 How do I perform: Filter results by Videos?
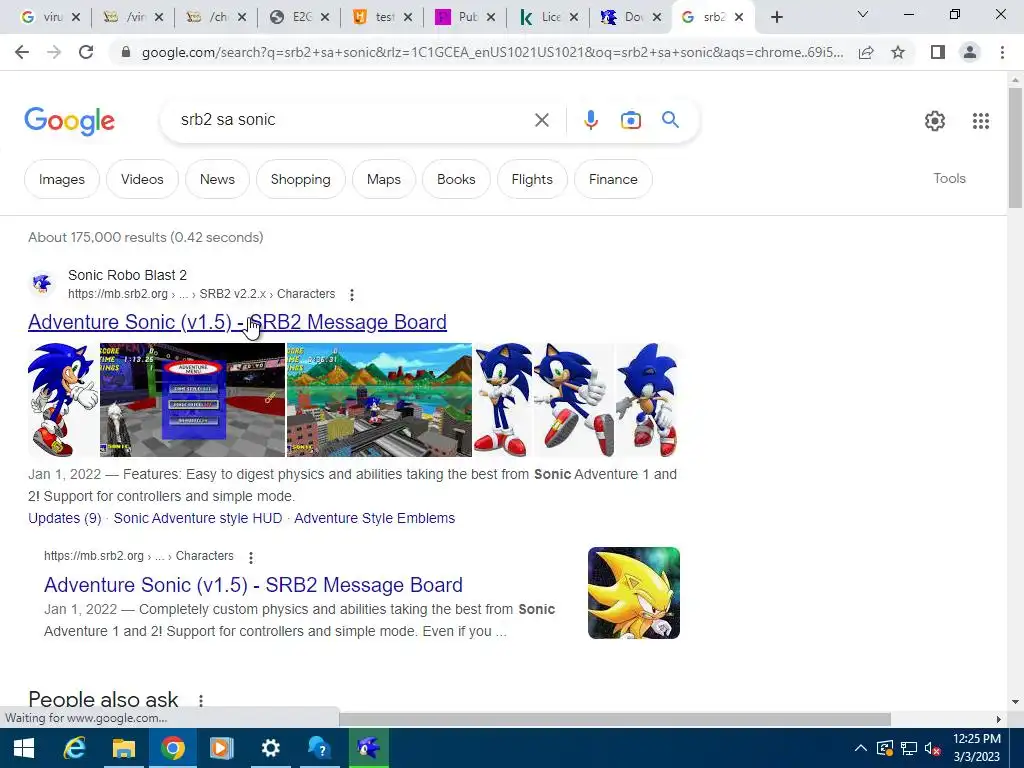(x=142, y=179)
